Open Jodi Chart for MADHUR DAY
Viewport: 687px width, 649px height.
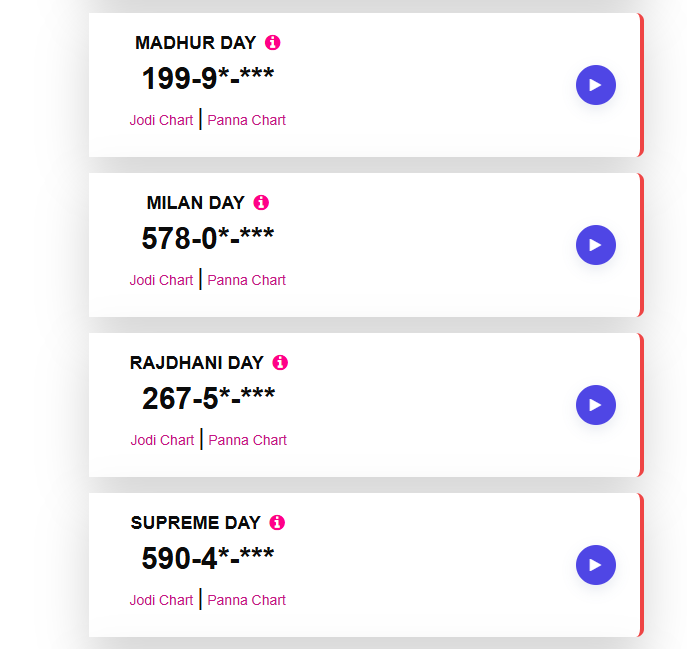161,120
